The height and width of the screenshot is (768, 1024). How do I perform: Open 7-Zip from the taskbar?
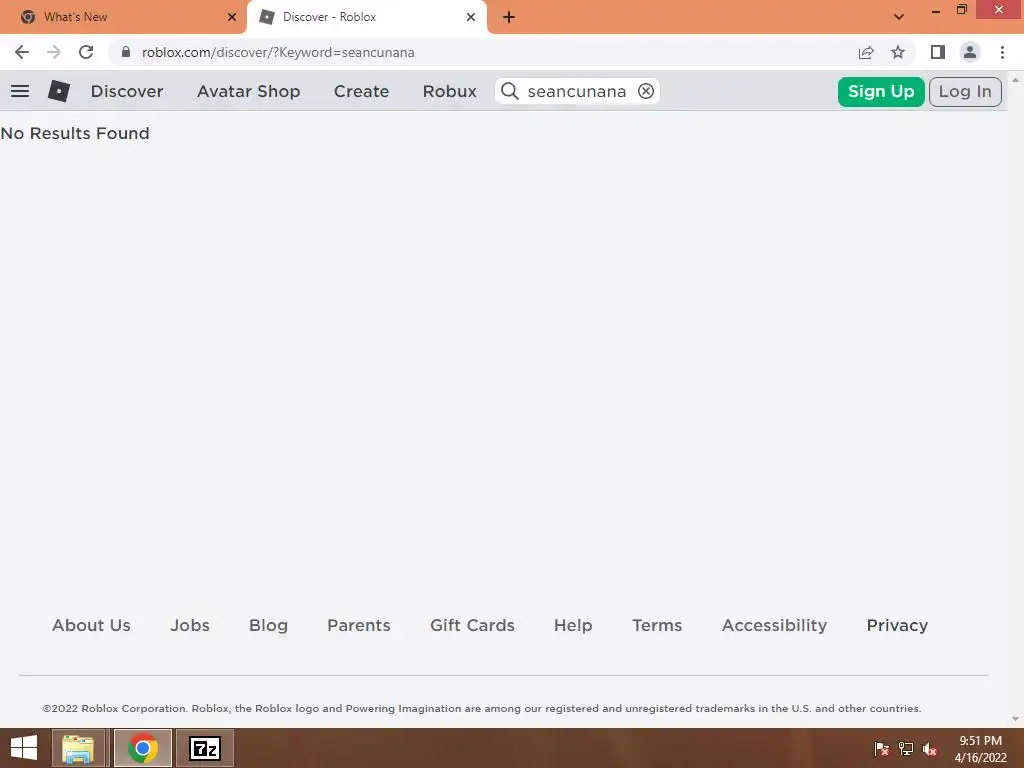point(205,748)
